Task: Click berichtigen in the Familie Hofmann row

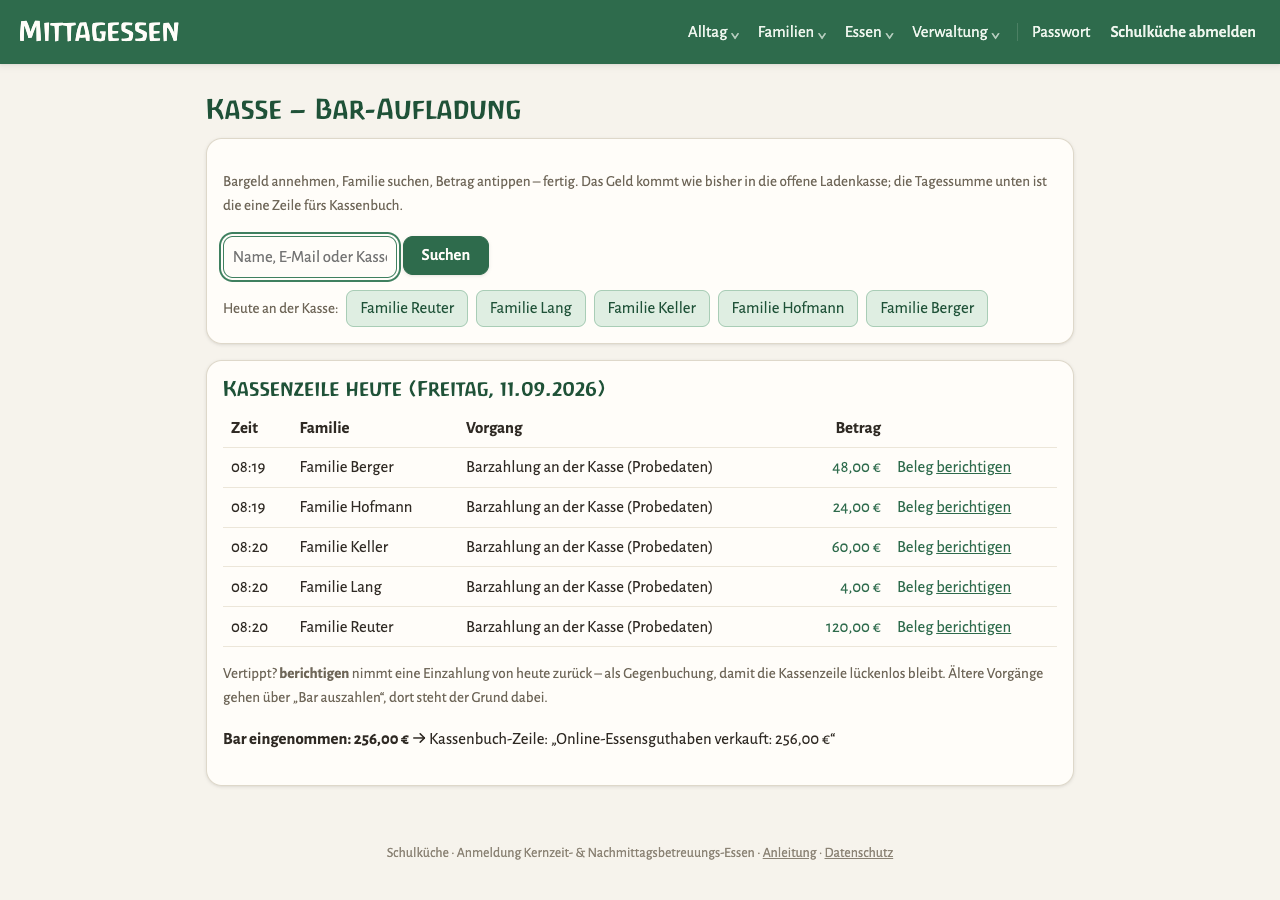Action: point(974,507)
